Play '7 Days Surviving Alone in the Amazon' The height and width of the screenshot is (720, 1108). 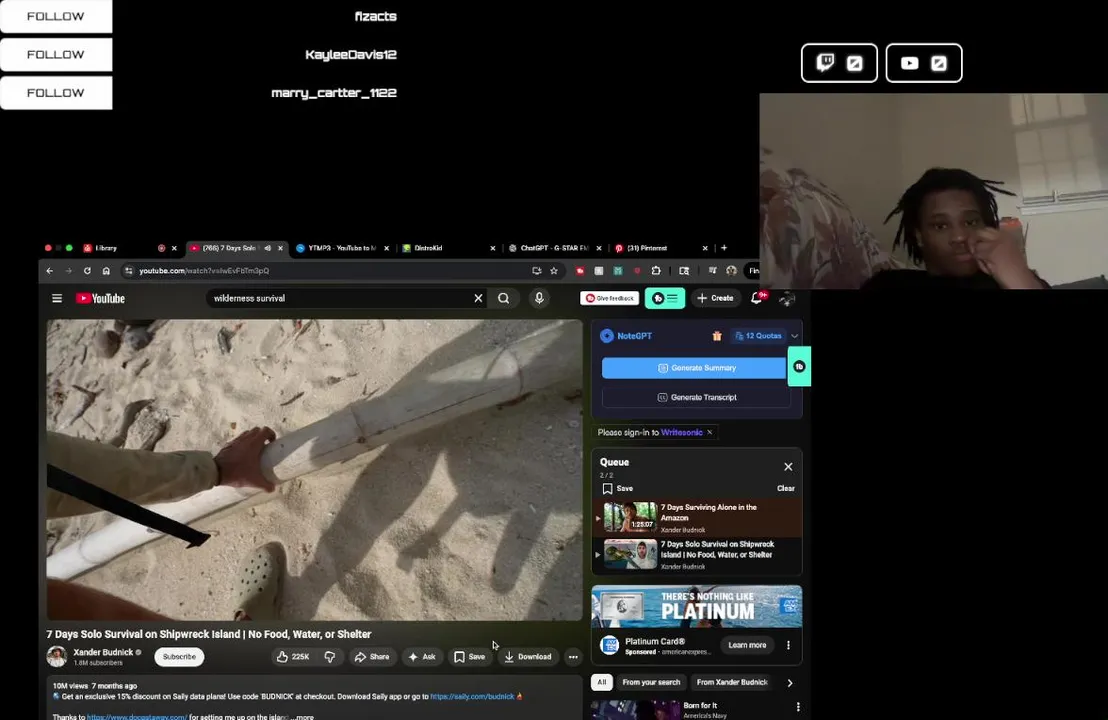coord(697,517)
